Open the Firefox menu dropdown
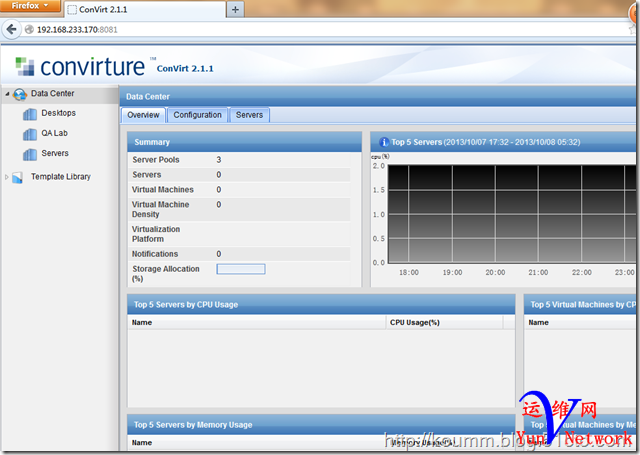Image resolution: width=640 pixels, height=455 pixels. coord(29,6)
